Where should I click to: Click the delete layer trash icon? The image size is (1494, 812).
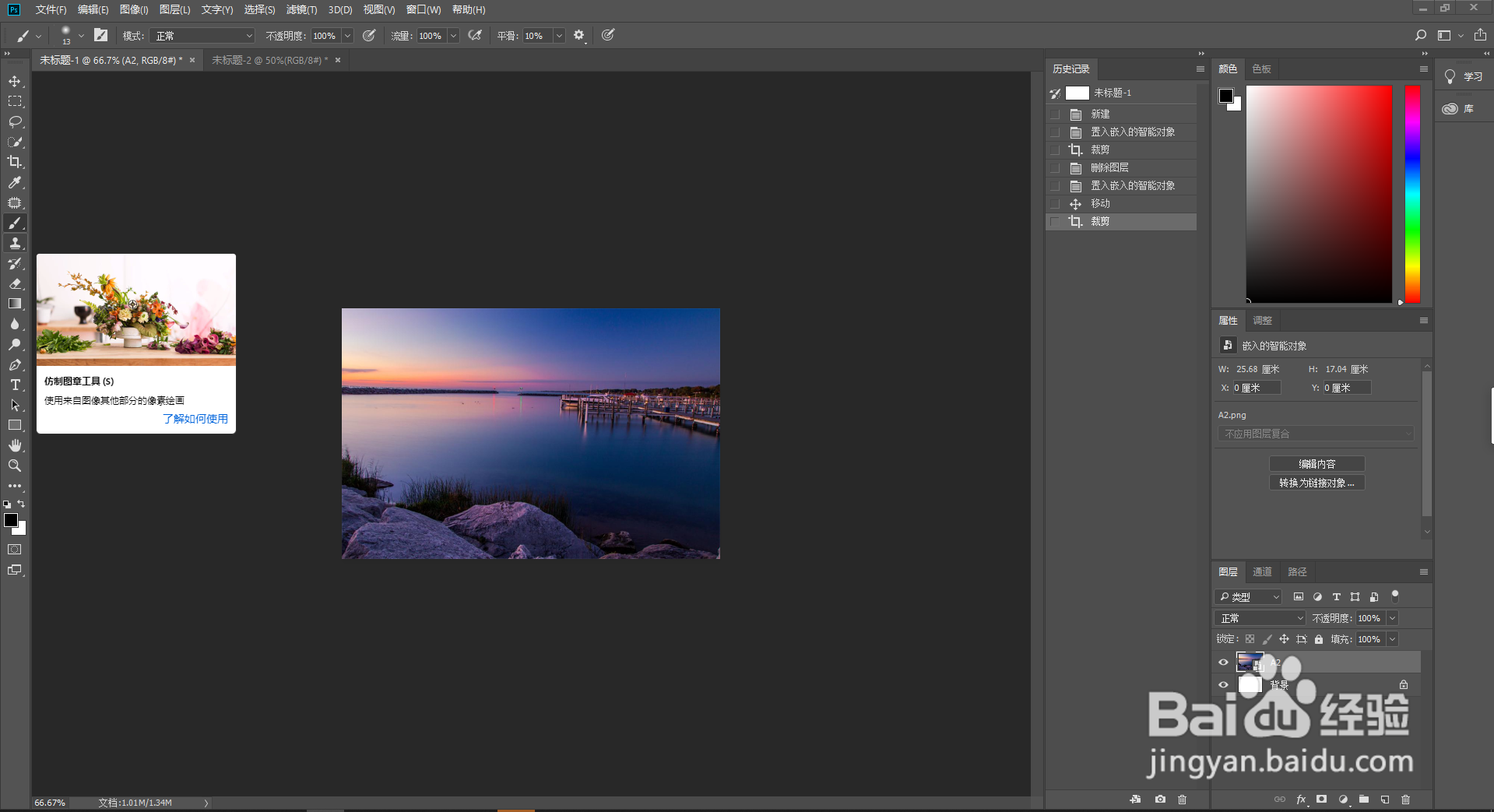coord(1405,800)
